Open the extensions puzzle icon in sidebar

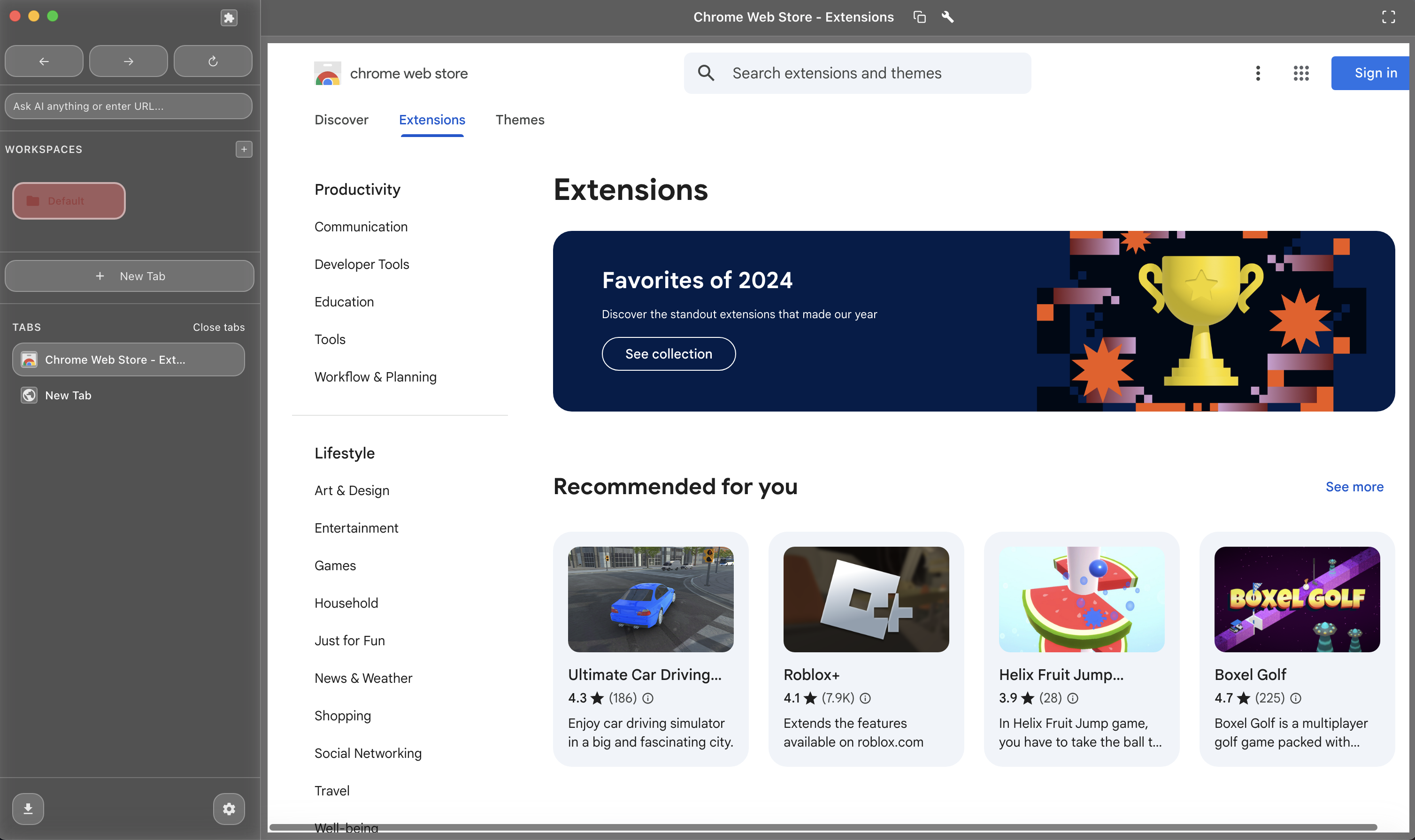point(229,17)
